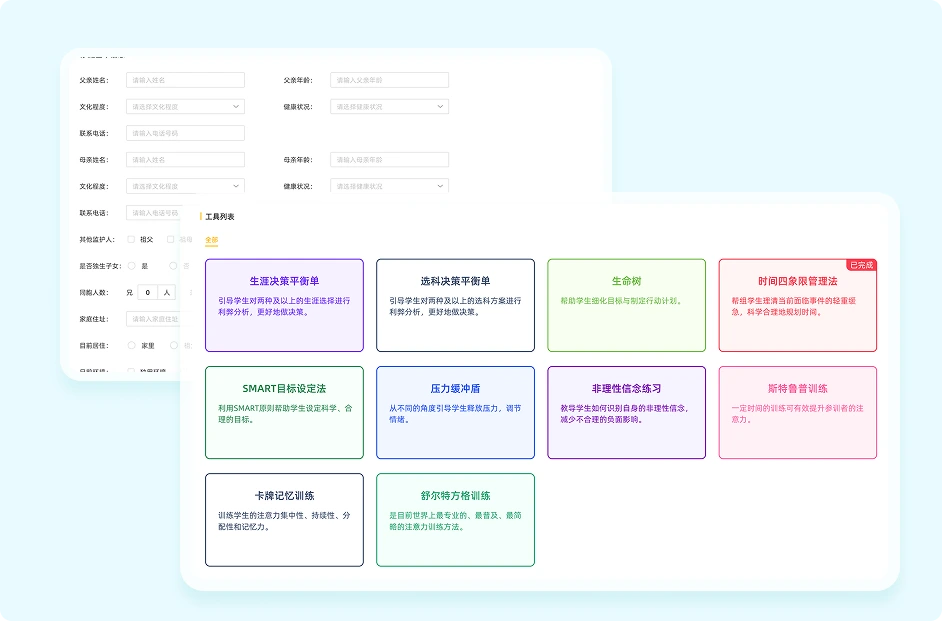Open the 舒尔特方格训练 tool card

pos(455,519)
